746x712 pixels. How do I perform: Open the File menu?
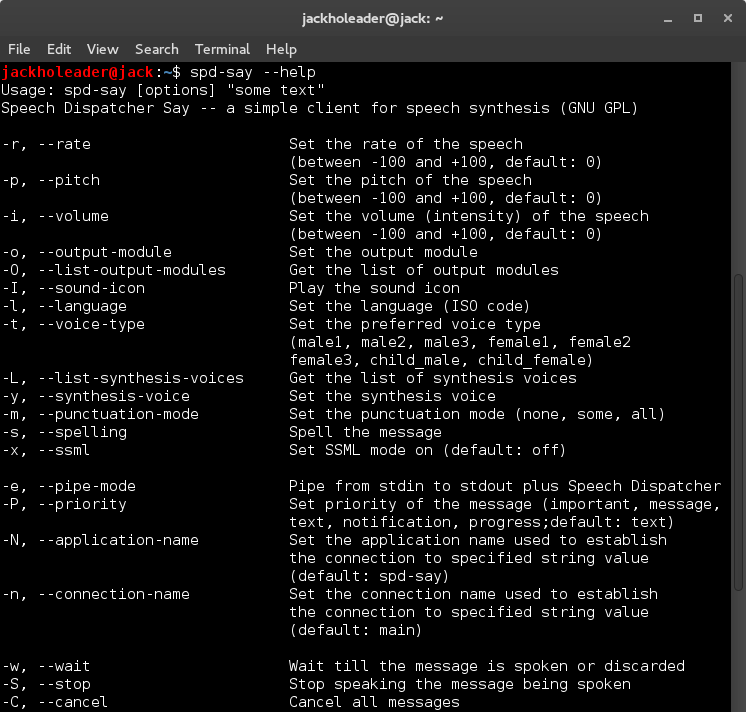(x=19, y=49)
